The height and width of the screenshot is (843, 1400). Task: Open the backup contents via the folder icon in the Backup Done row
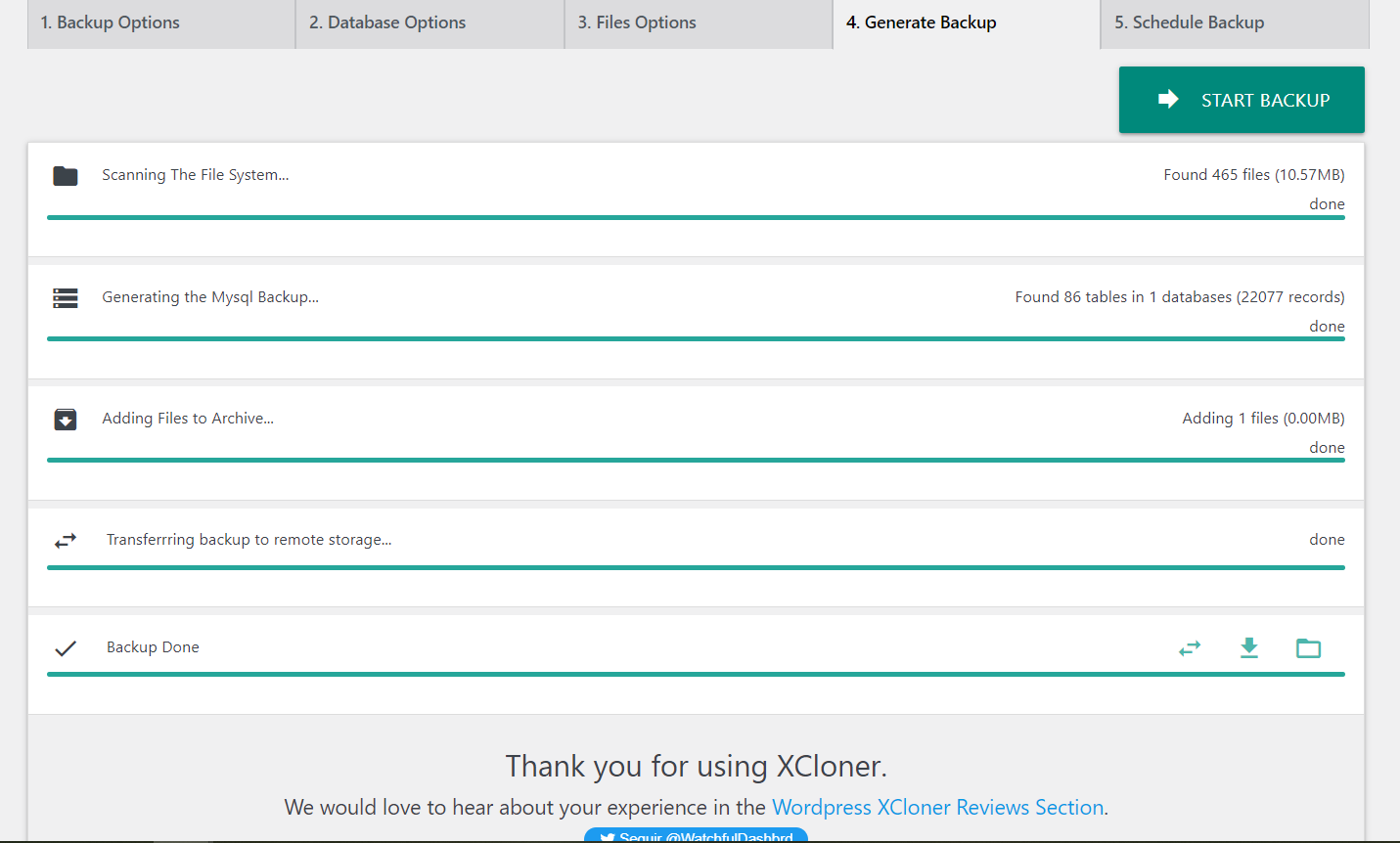pos(1309,648)
